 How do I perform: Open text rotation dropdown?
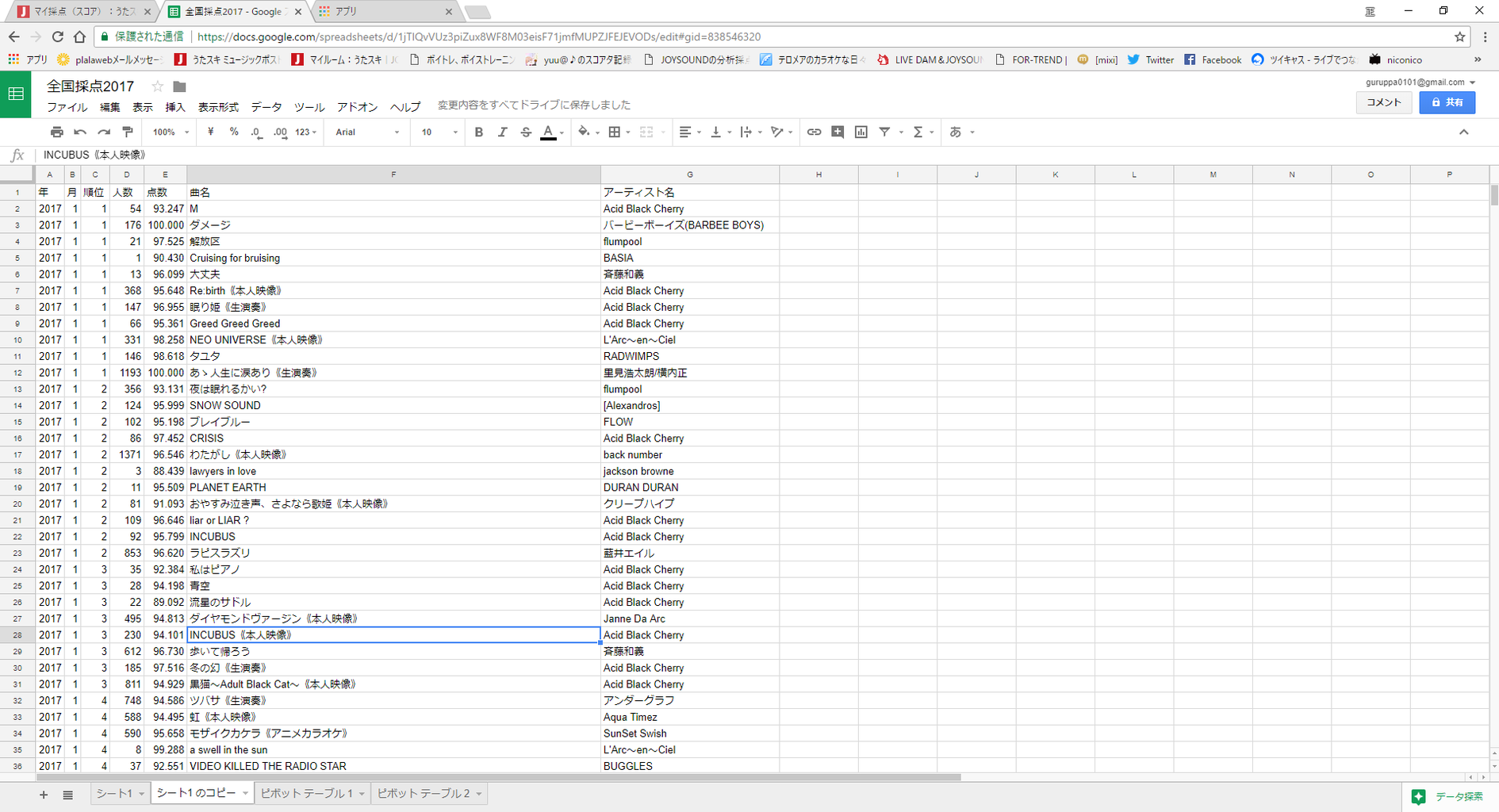(x=781, y=132)
